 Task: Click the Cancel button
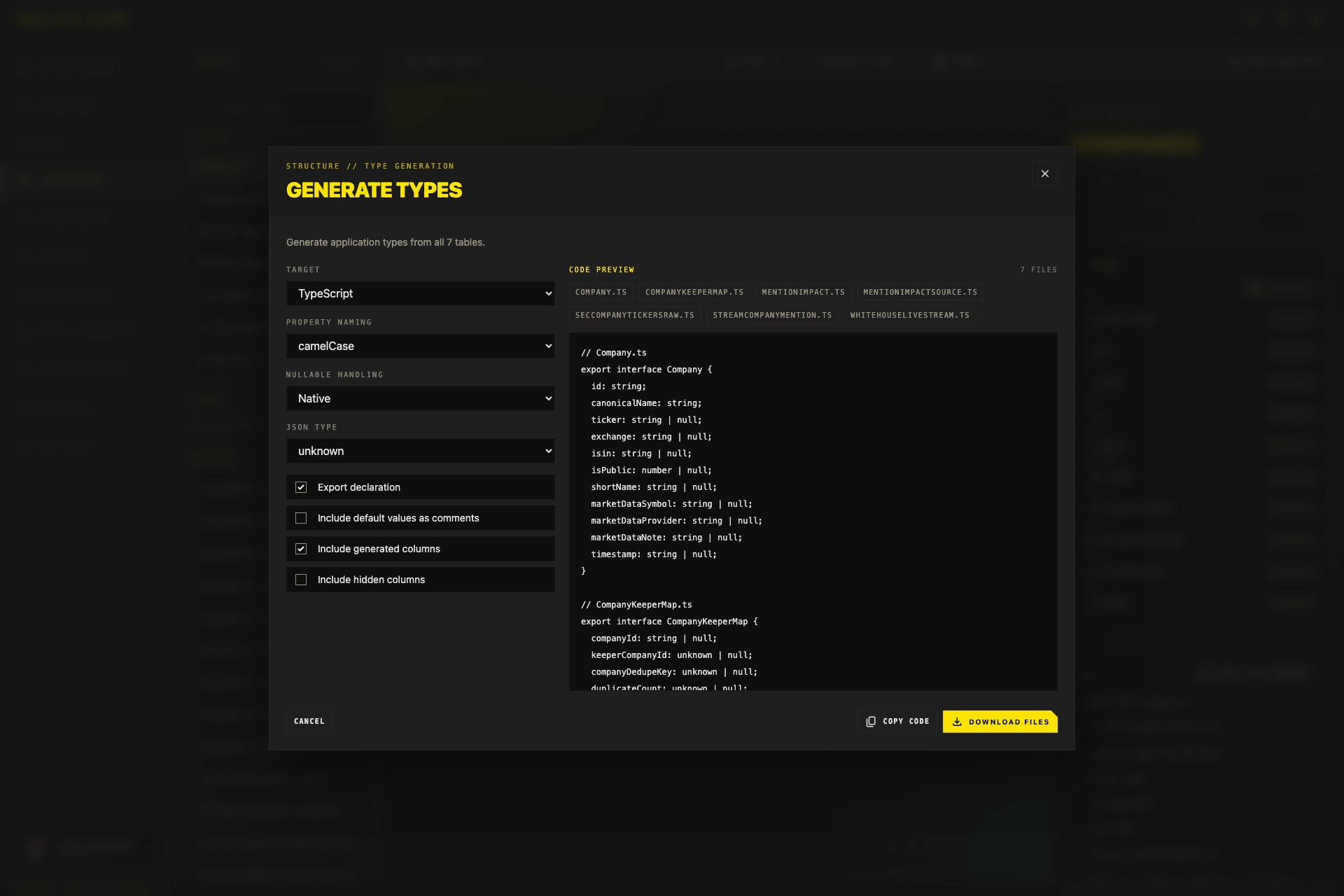point(309,721)
